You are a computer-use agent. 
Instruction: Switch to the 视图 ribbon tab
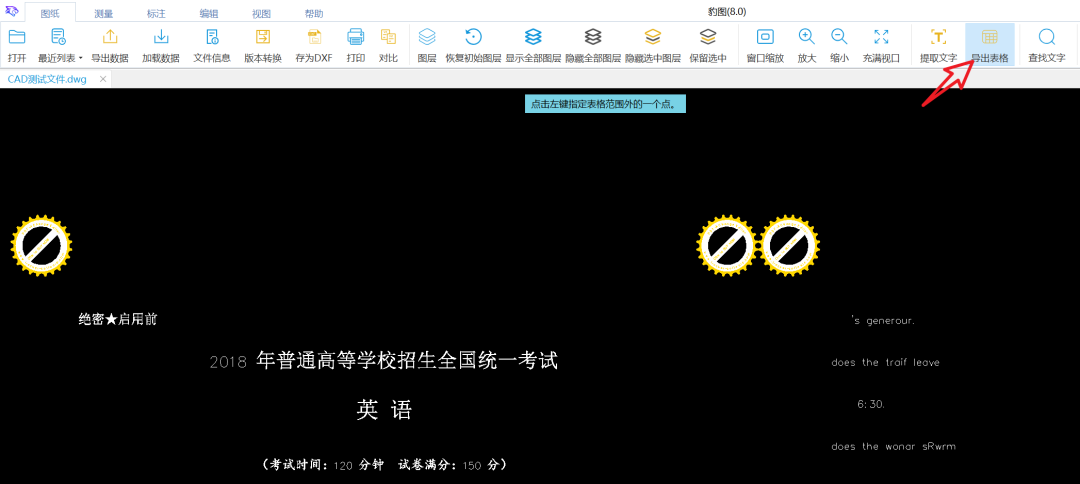(x=261, y=13)
